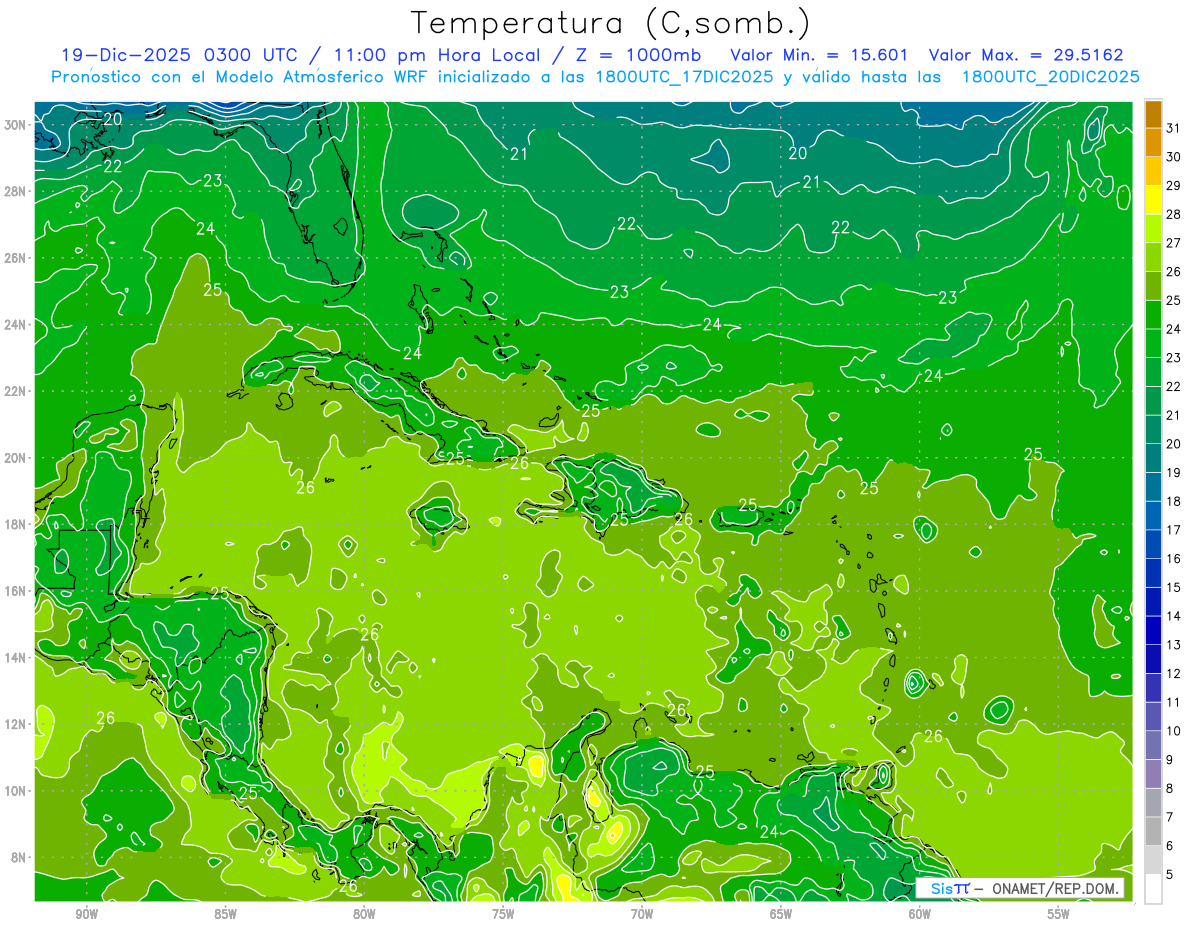The width and height of the screenshot is (1200, 927).
Task: Click the longitude axis label "55W"
Action: tap(1059, 915)
